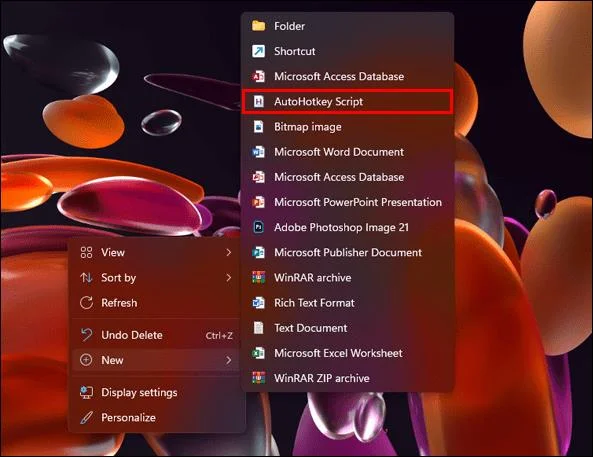Click the Personalize paintbrush icon
Image resolution: width=593 pixels, height=457 pixels.
point(86,418)
